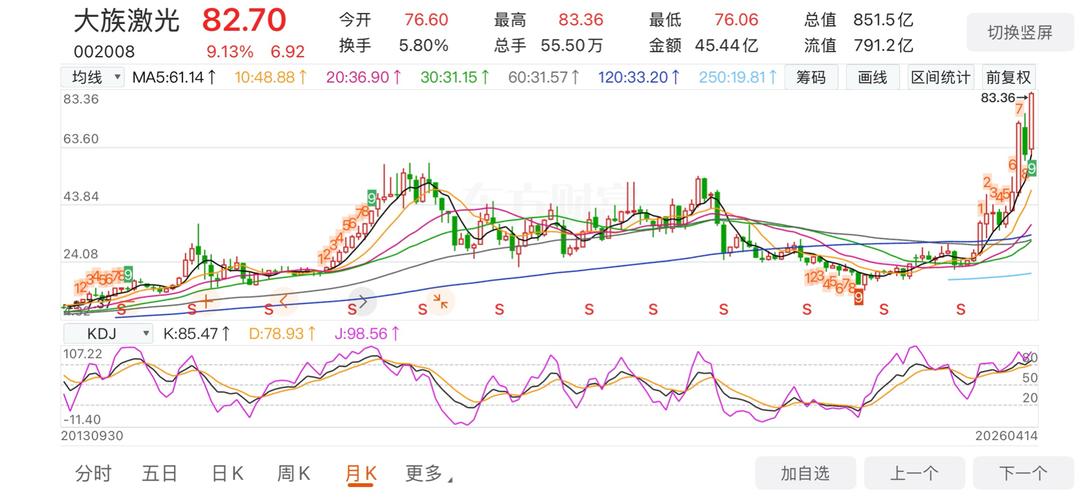Click the 最高 83.36 header value

tap(548, 20)
